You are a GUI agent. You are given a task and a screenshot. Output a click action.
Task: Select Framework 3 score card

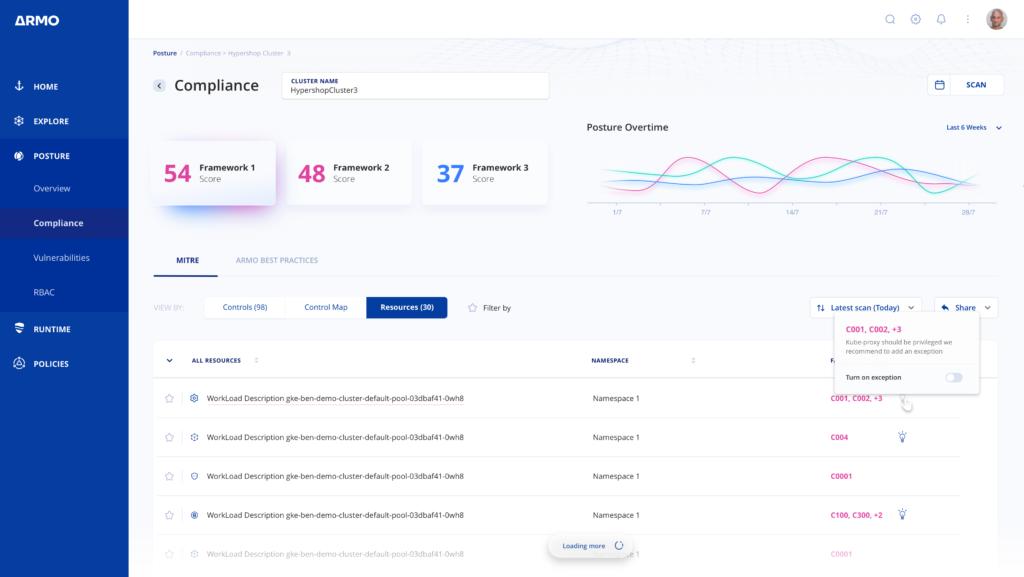click(485, 173)
